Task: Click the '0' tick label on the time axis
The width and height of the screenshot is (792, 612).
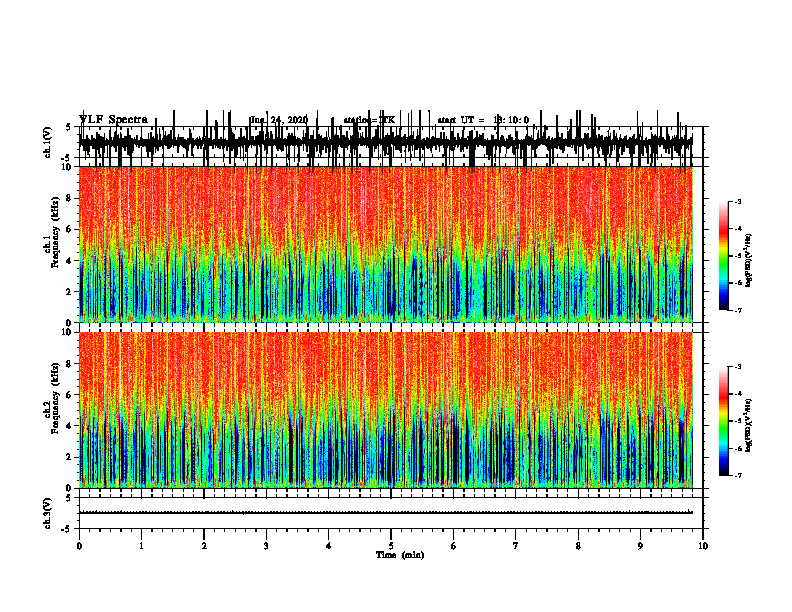Action: click(79, 546)
